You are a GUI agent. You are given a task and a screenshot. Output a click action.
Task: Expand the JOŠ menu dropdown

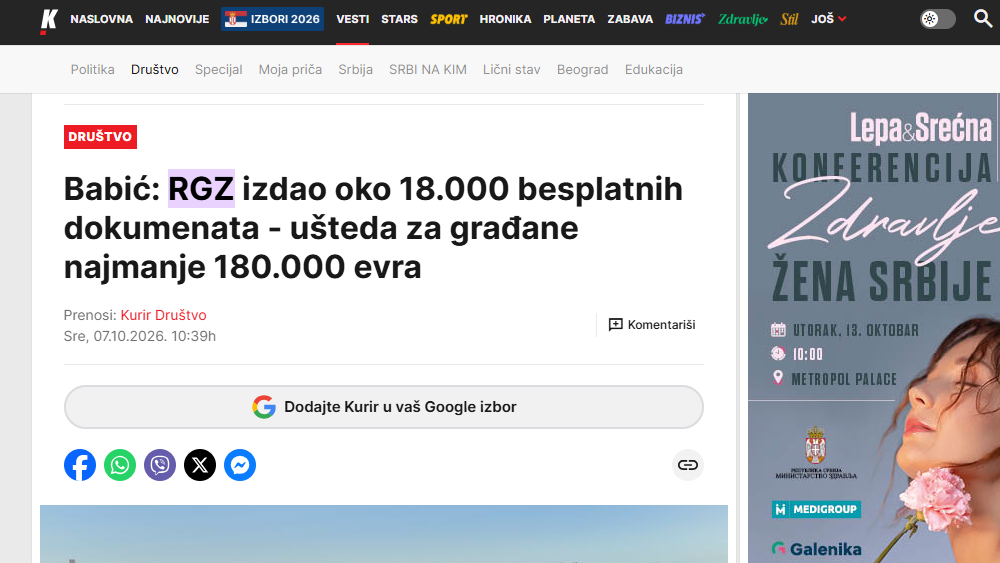[828, 19]
